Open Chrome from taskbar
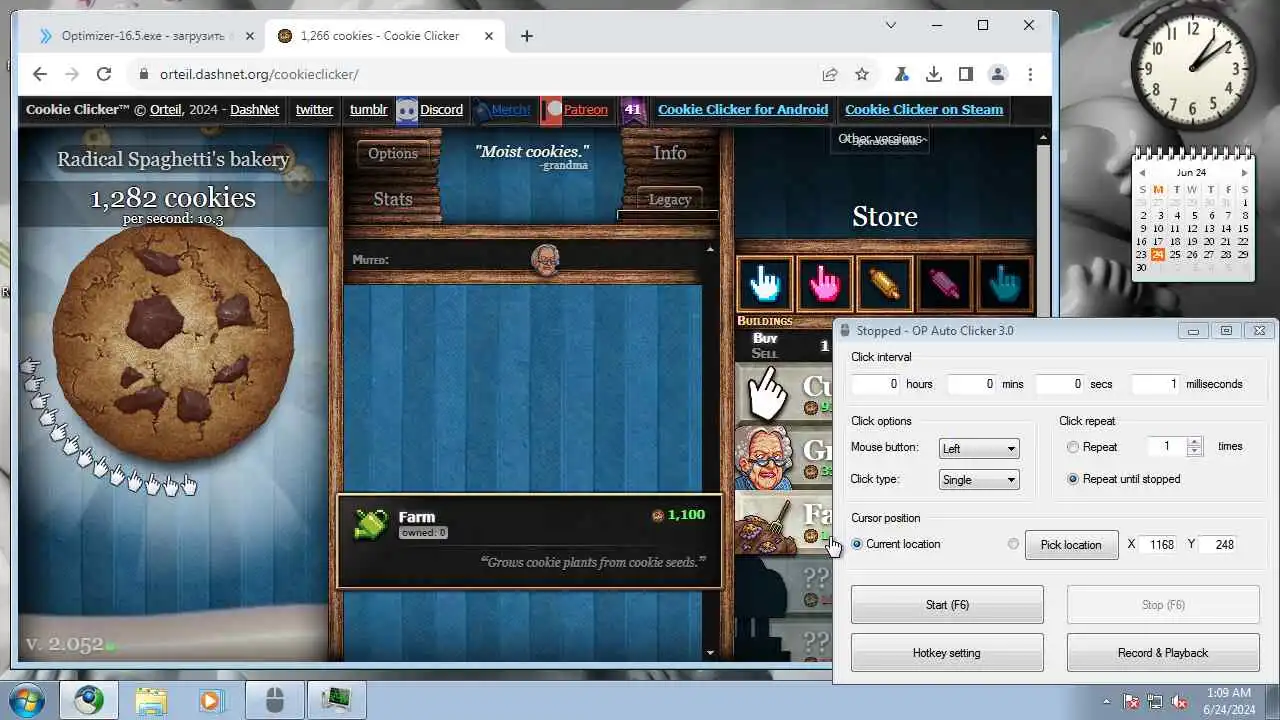Image resolution: width=1280 pixels, height=720 pixels. [88, 700]
